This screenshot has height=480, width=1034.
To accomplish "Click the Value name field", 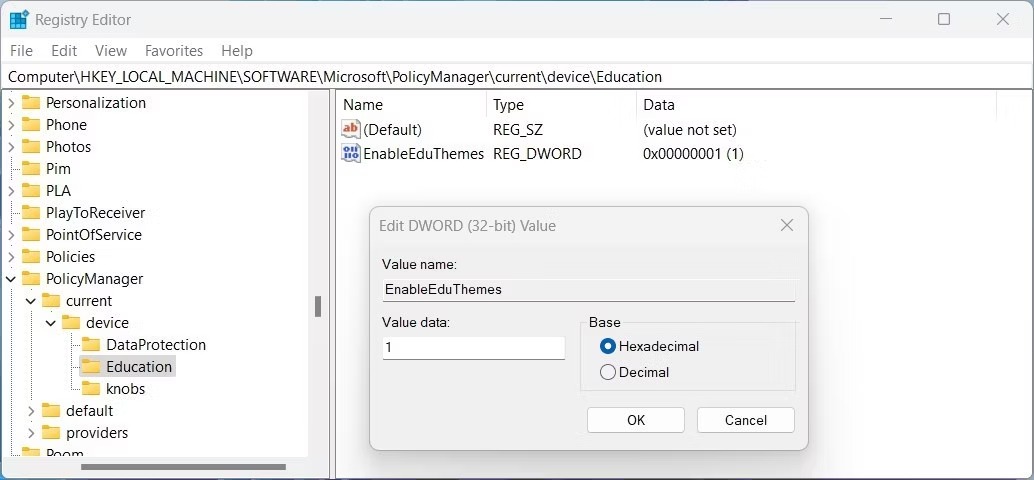I will point(588,289).
